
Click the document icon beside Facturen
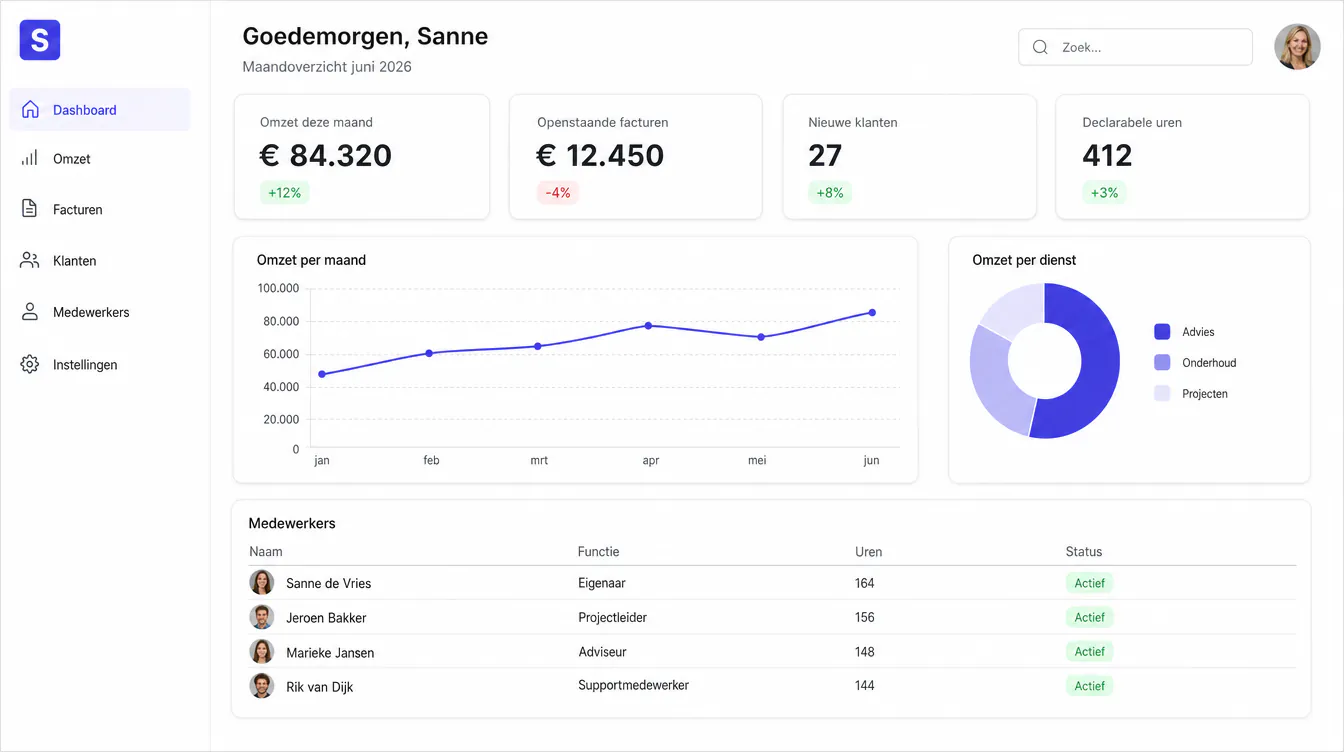click(x=30, y=209)
